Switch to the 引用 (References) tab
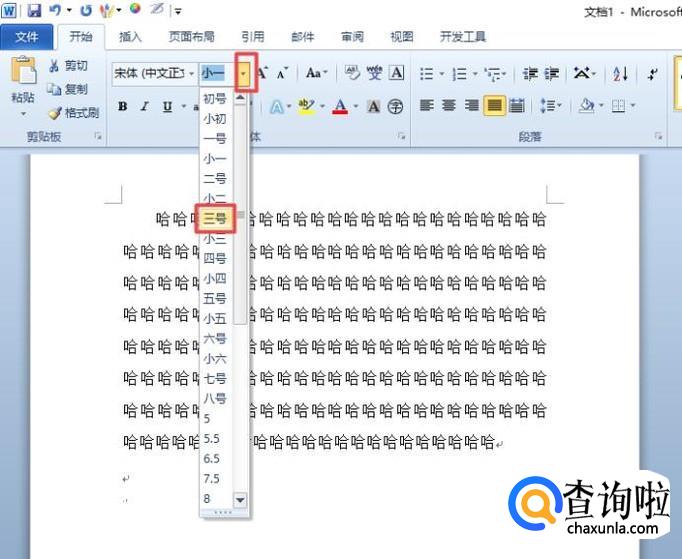The image size is (682, 559). coord(253,37)
